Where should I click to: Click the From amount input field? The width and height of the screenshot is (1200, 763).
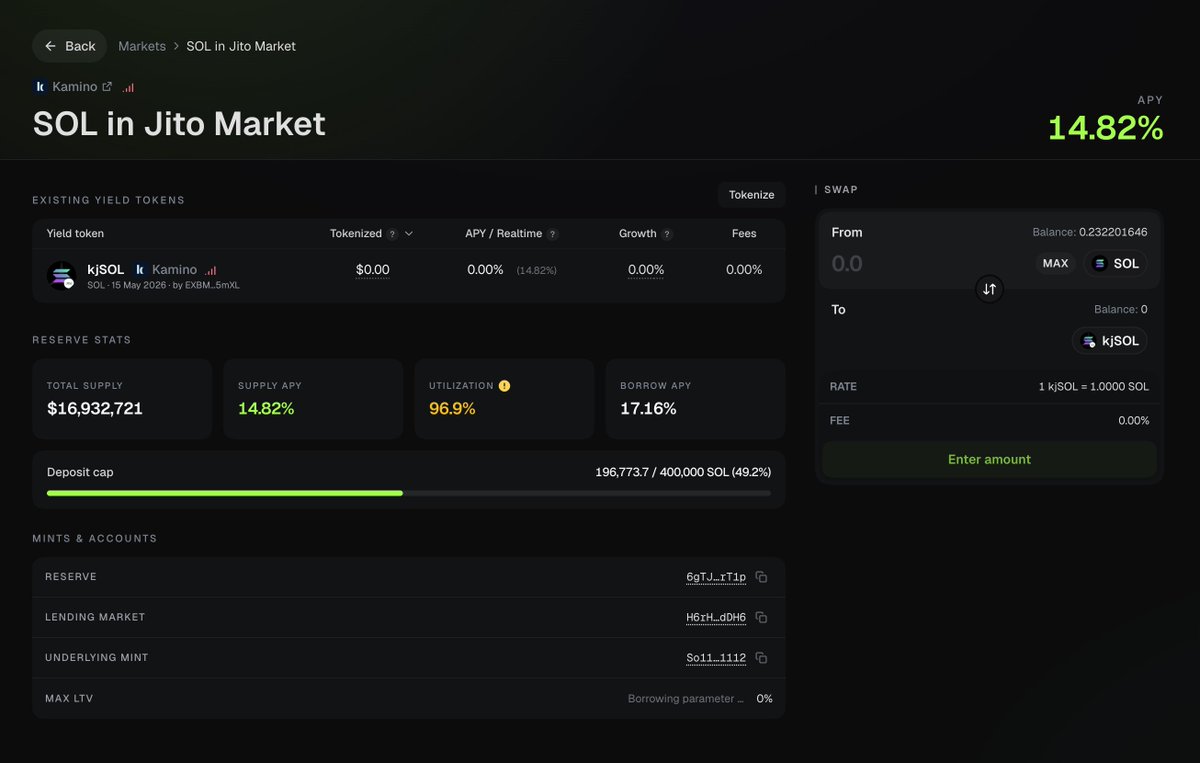[925, 264]
